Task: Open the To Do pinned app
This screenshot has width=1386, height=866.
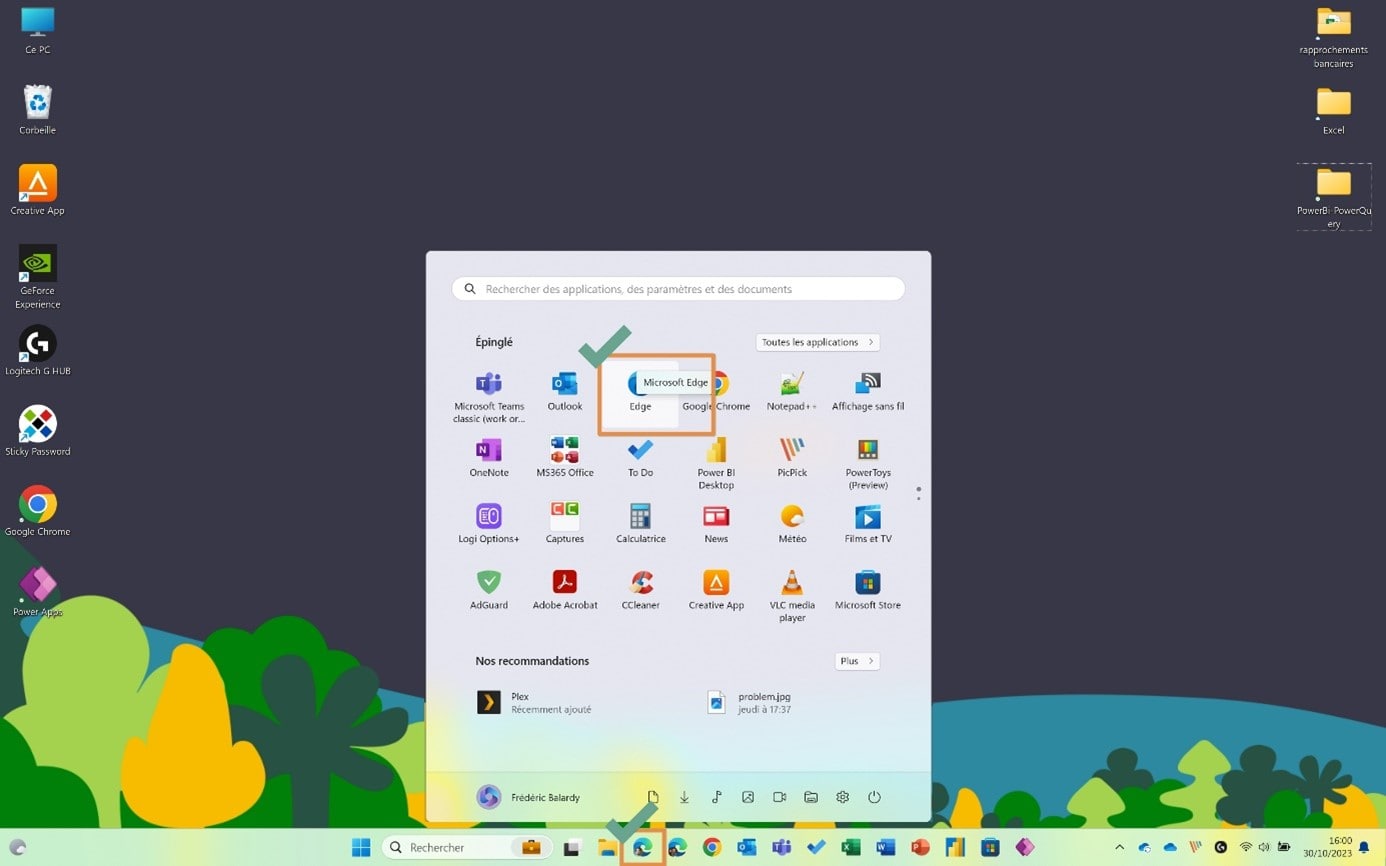Action: tap(640, 458)
